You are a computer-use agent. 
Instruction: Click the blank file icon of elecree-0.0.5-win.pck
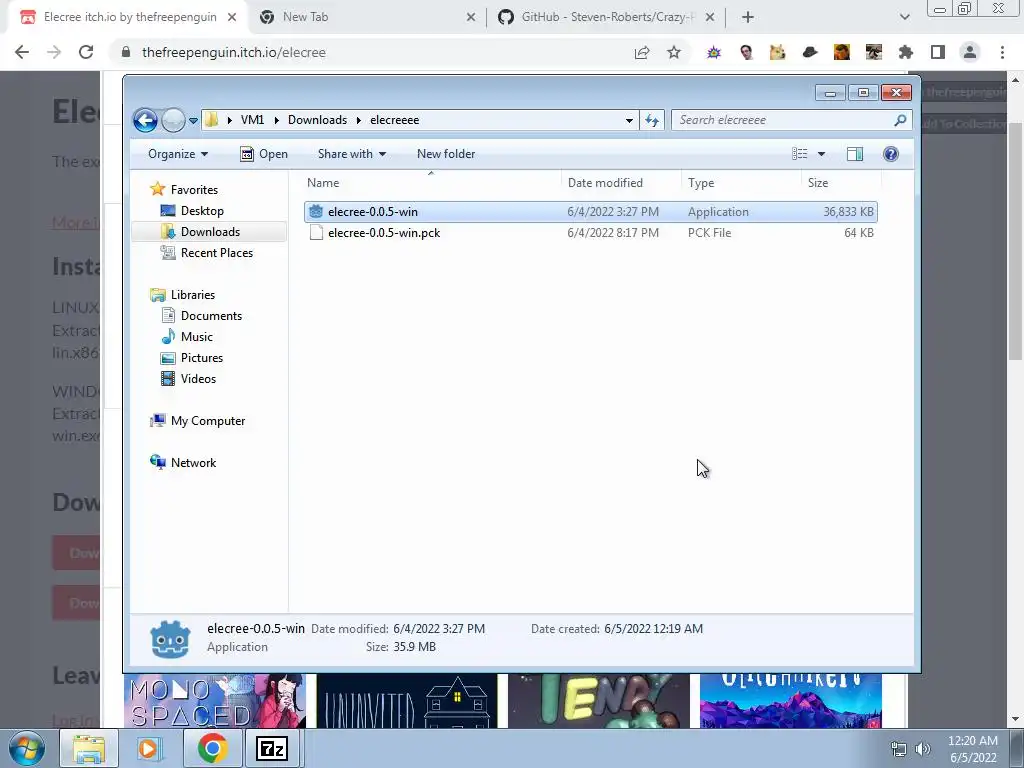click(x=316, y=232)
